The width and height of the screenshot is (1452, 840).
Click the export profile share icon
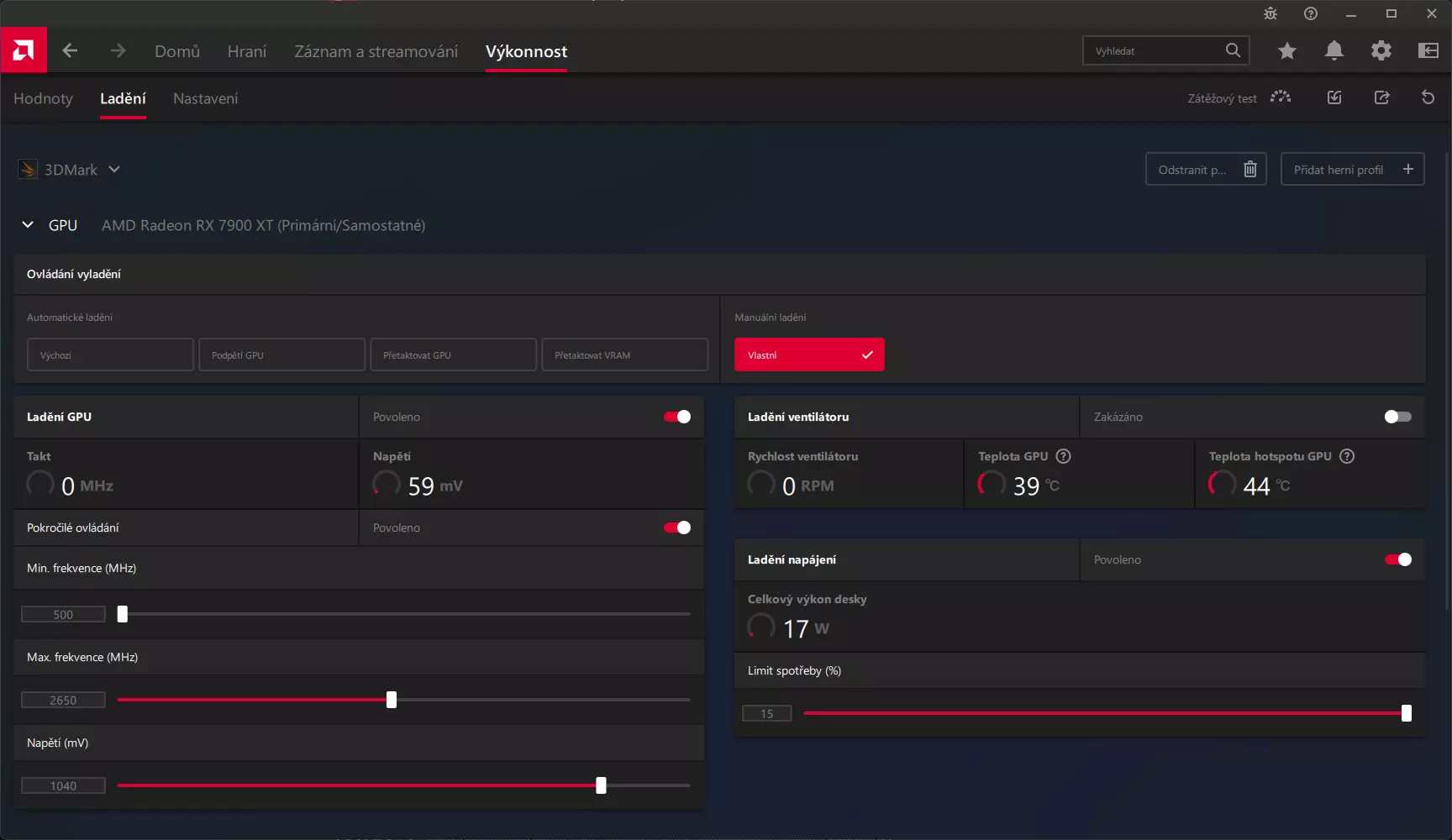[1381, 97]
